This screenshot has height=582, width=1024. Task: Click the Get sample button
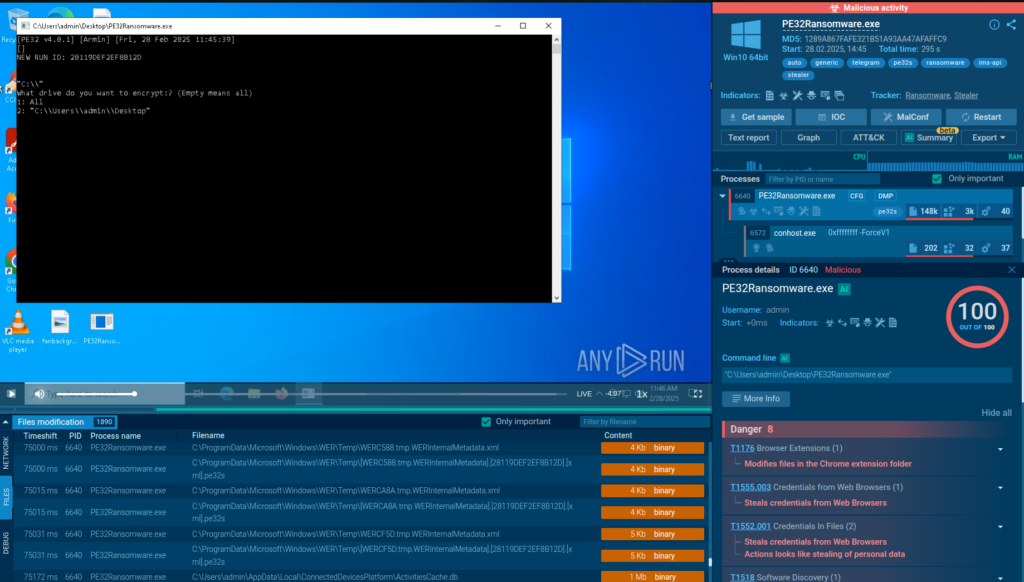pyautogui.click(x=755, y=117)
